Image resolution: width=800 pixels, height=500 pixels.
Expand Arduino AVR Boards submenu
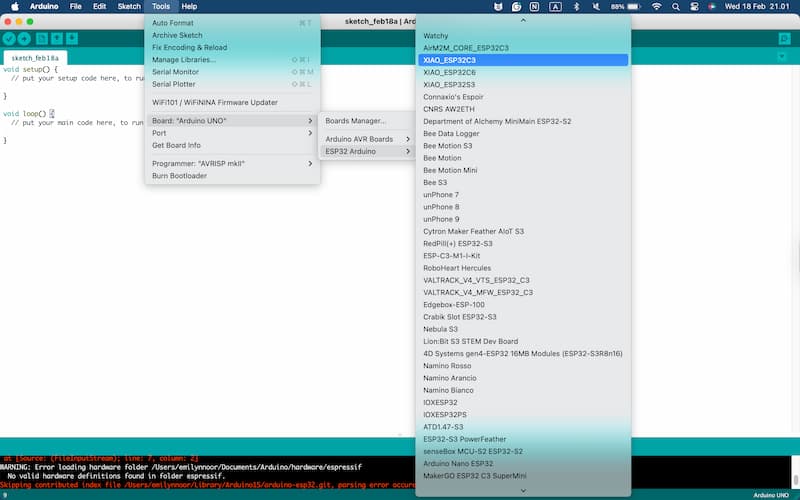[x=367, y=139]
